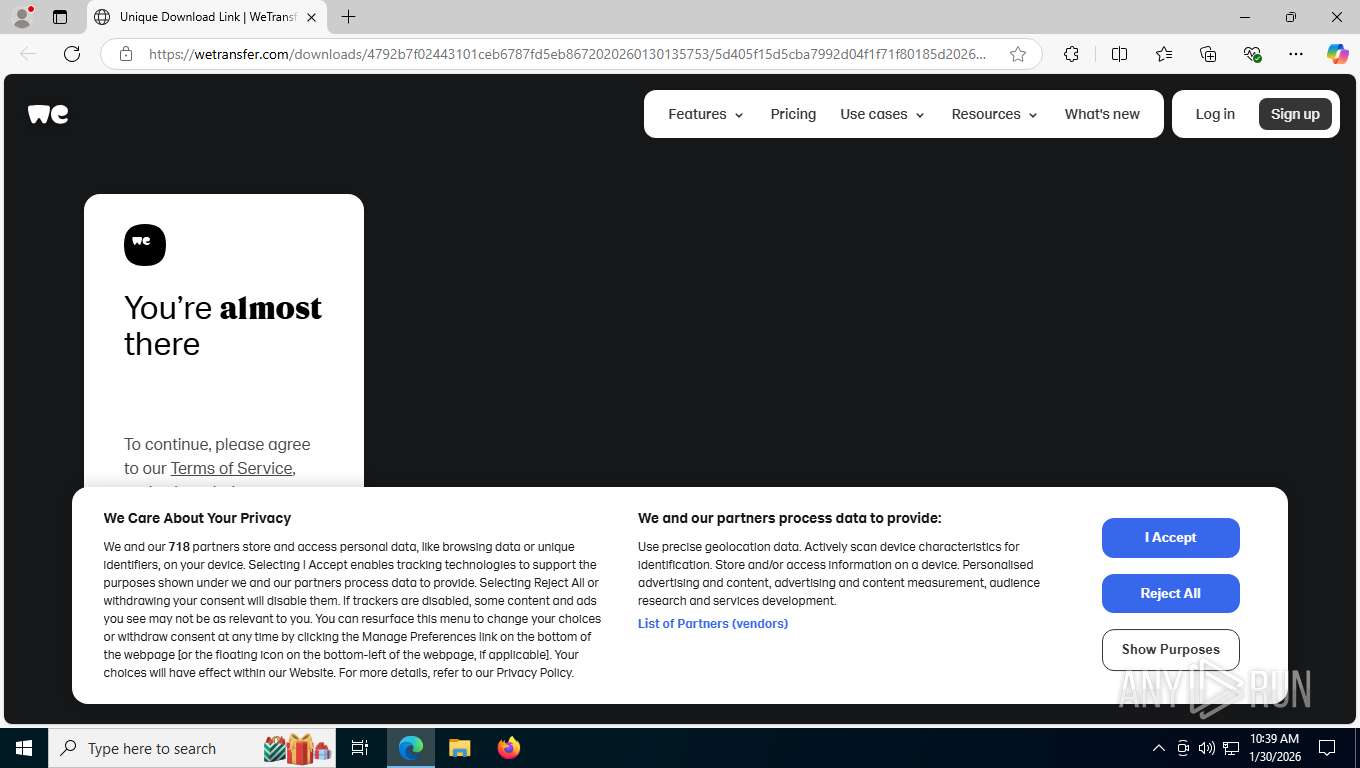This screenshot has width=1360, height=768.
Task: Toggle split screen view
Action: pos(1119,54)
